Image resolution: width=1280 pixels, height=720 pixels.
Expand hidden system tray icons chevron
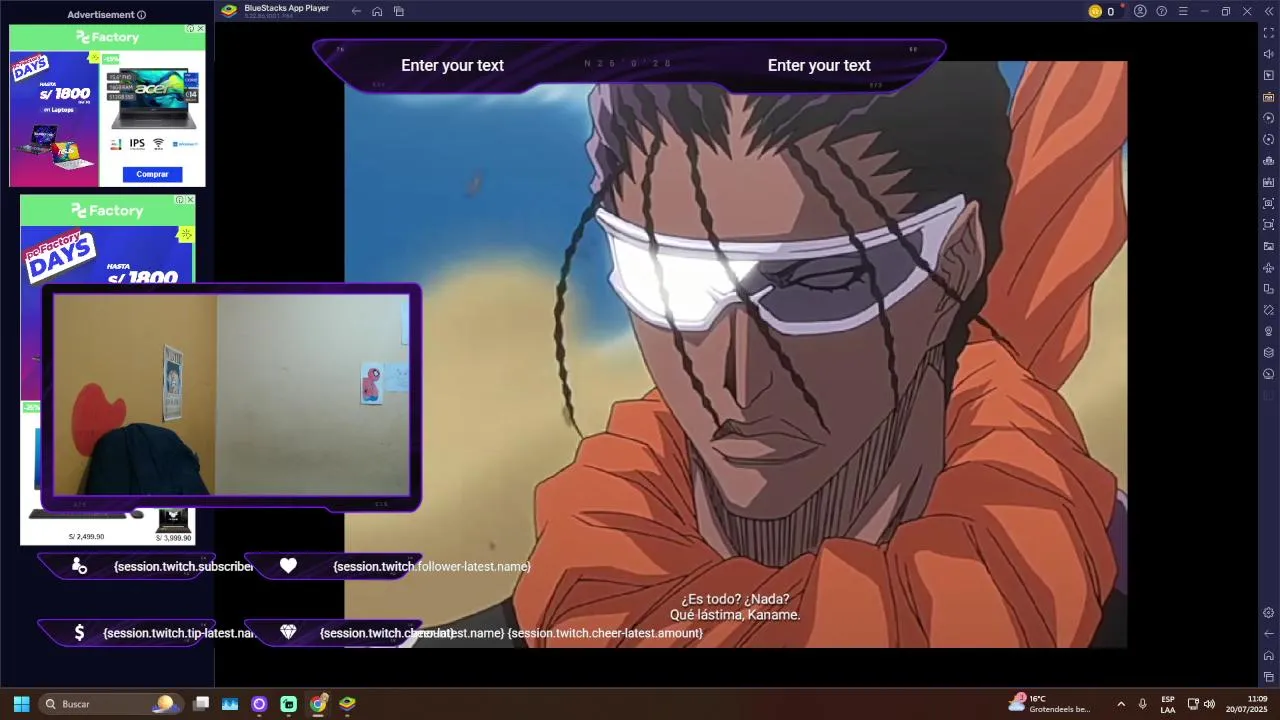[1121, 704]
